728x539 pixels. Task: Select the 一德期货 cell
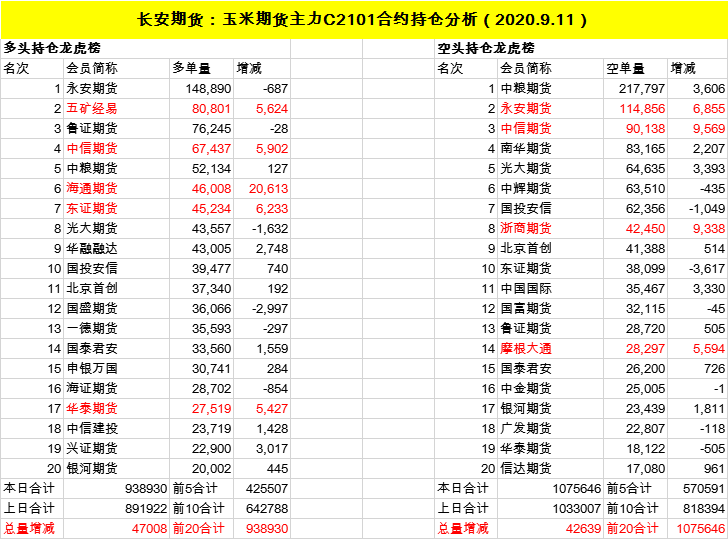(117, 328)
